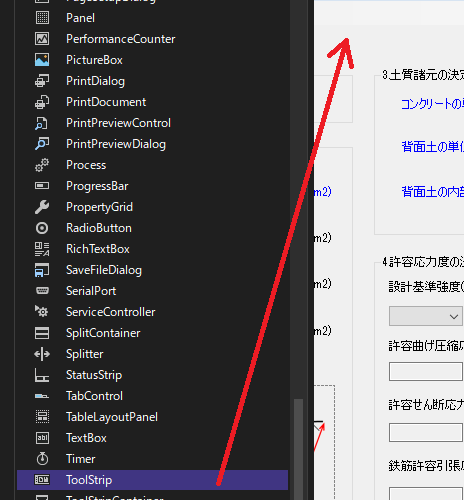This screenshot has height=500, width=464.
Task: Open the 設計基準強度 combo box
Action: click(x=426, y=316)
